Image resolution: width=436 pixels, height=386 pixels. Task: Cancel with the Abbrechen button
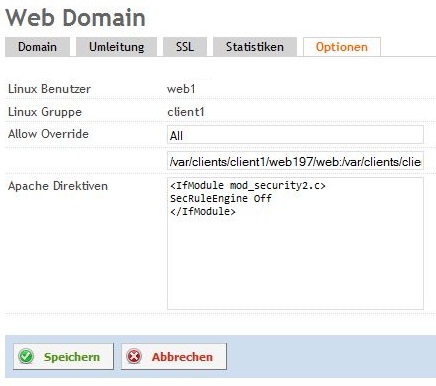tap(174, 357)
